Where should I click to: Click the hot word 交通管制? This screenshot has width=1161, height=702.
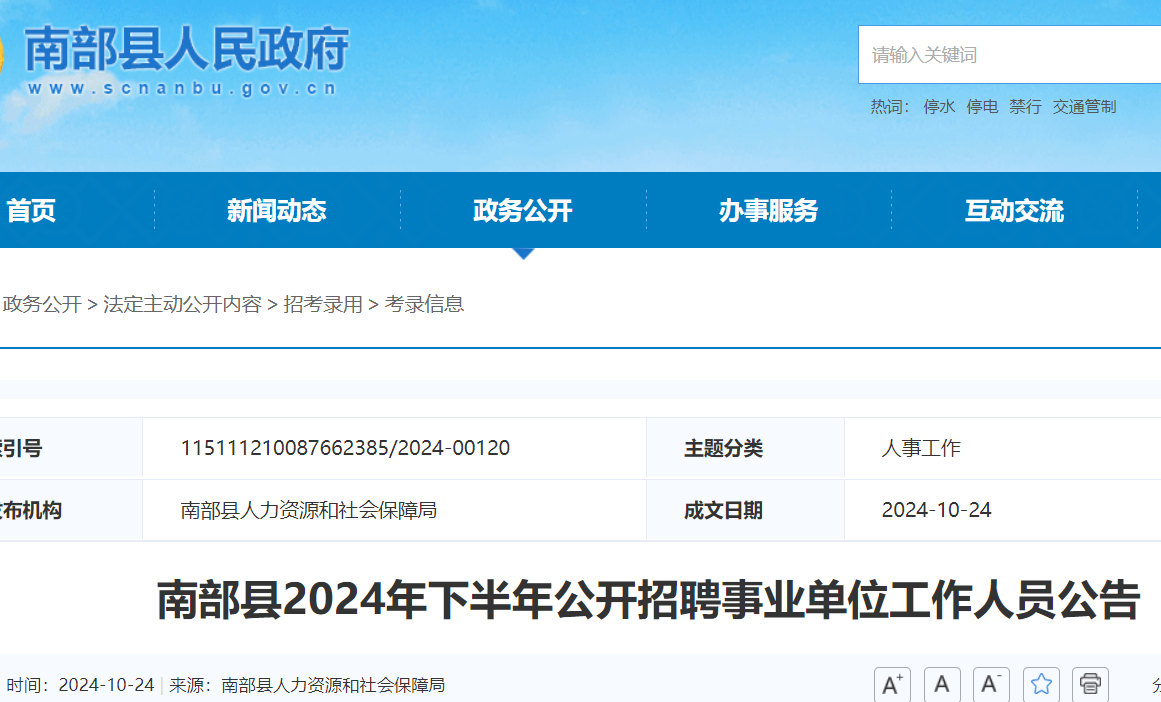pyautogui.click(x=1084, y=107)
